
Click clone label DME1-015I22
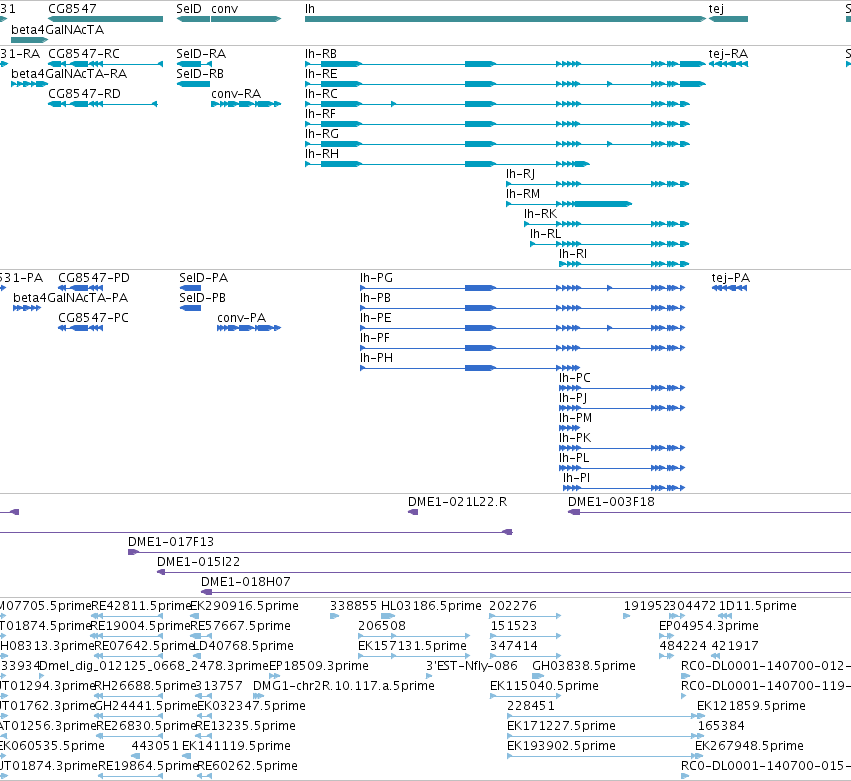(198, 562)
